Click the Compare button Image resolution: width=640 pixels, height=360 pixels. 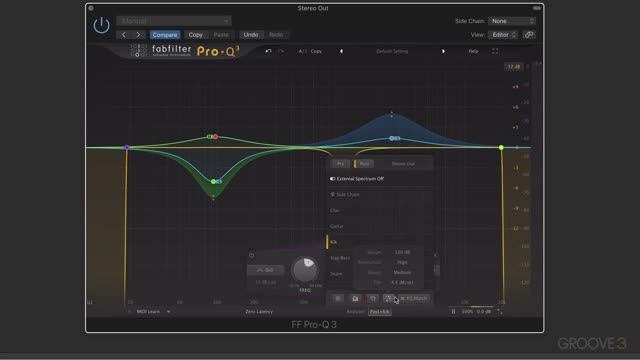[x=165, y=35]
